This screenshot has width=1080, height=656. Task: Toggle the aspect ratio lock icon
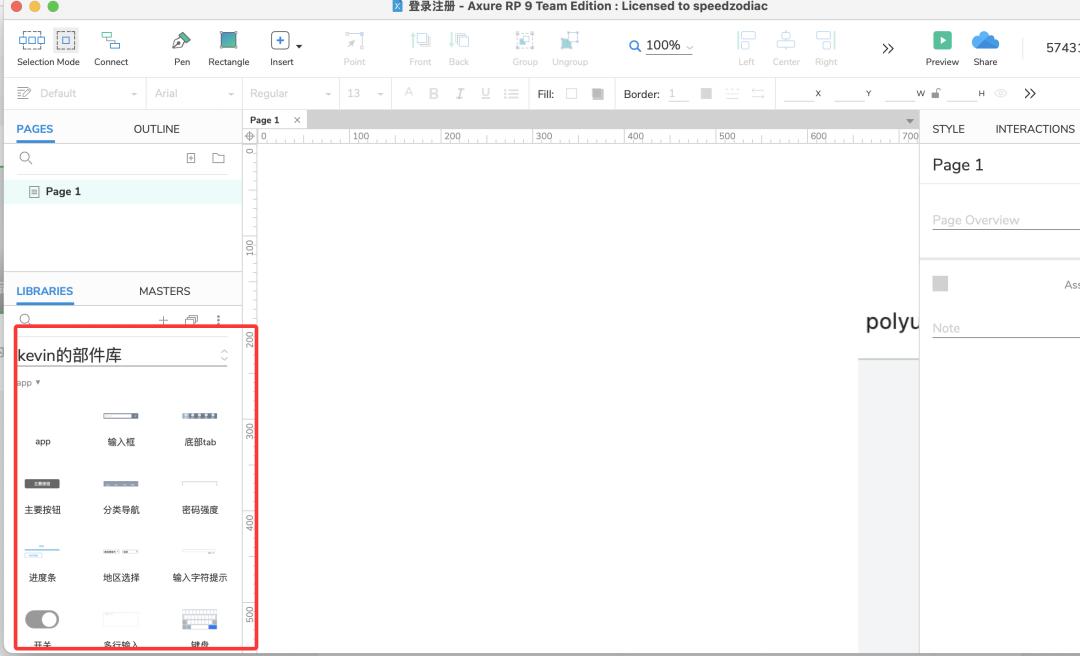(935, 94)
